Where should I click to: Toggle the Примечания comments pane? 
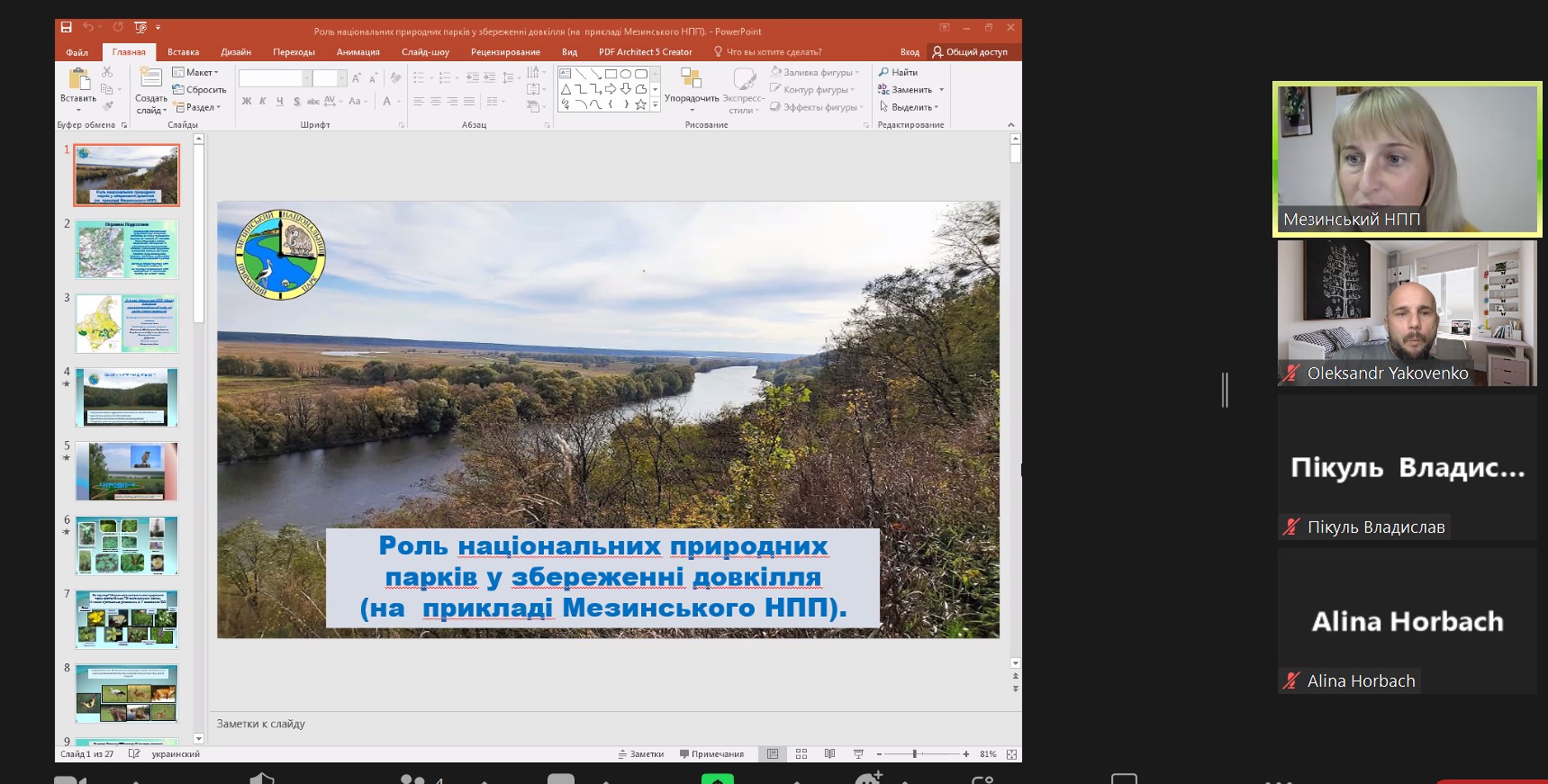(712, 754)
